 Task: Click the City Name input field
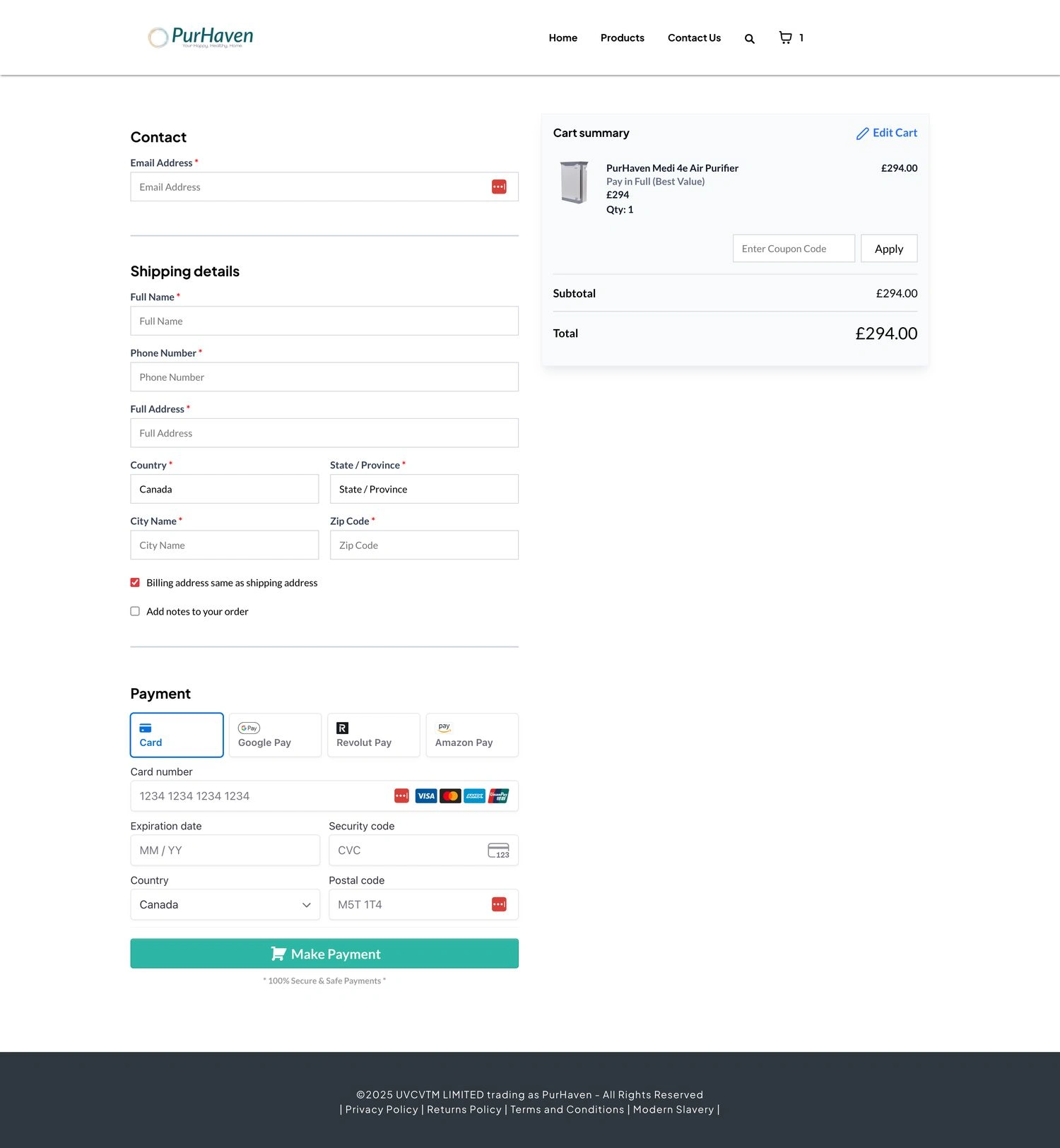coord(225,545)
